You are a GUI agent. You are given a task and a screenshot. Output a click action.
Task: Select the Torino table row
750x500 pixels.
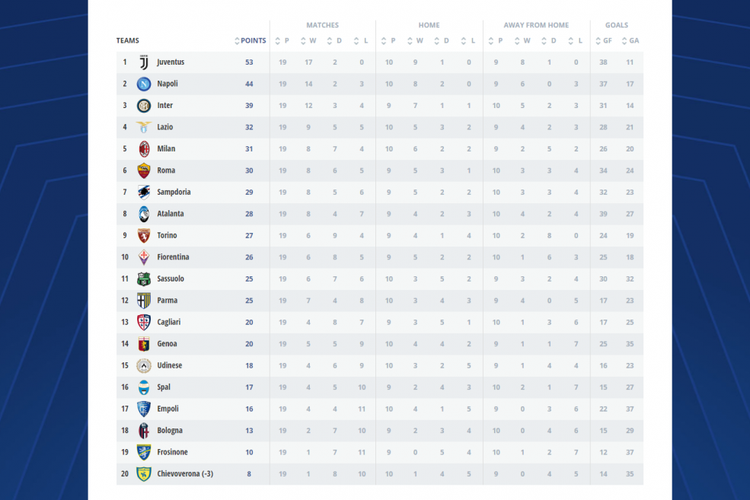[x=380, y=235]
